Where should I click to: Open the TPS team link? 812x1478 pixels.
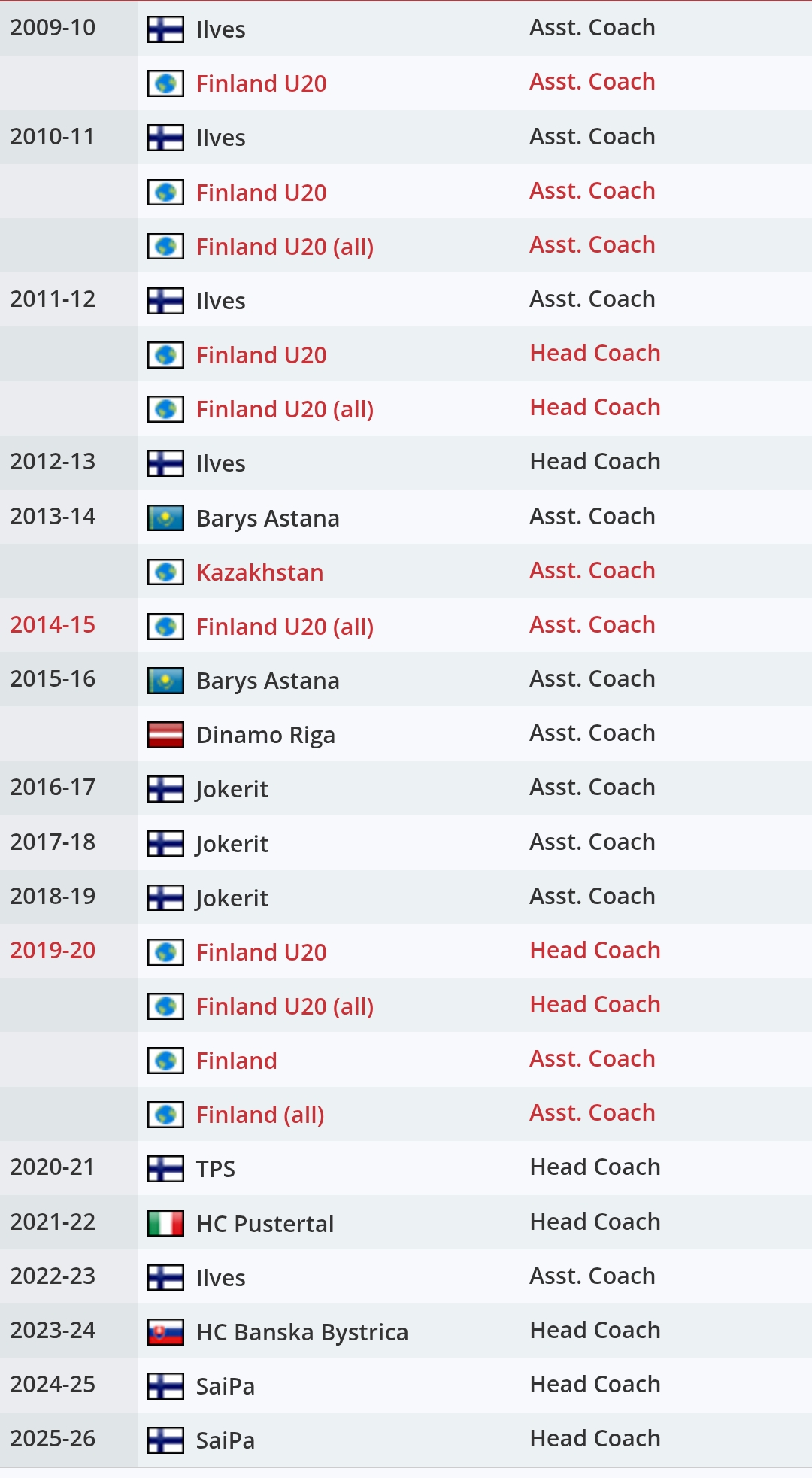click(215, 1169)
